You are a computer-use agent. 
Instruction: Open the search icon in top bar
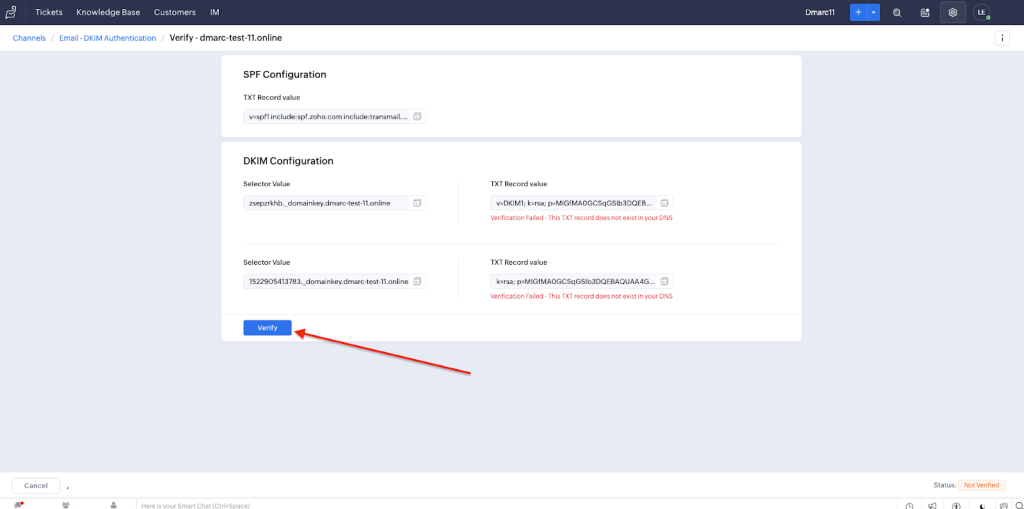point(897,12)
